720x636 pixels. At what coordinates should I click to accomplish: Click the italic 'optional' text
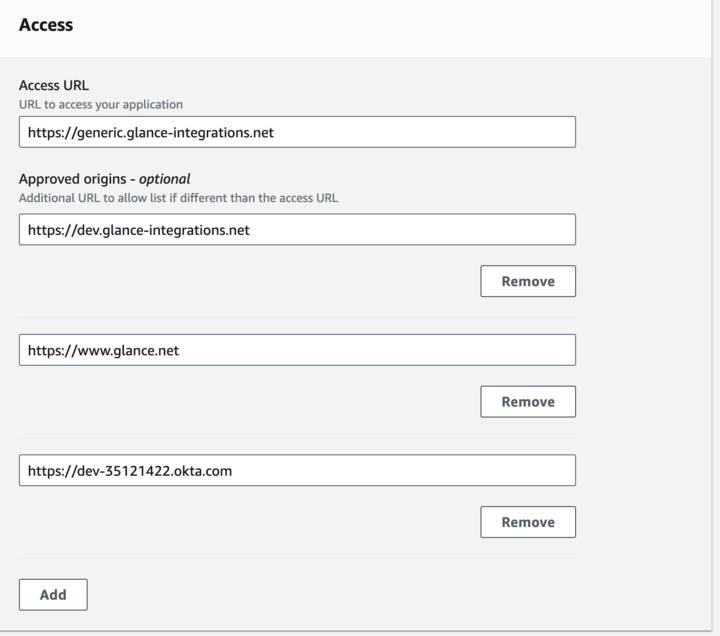pyautogui.click(x=164, y=179)
